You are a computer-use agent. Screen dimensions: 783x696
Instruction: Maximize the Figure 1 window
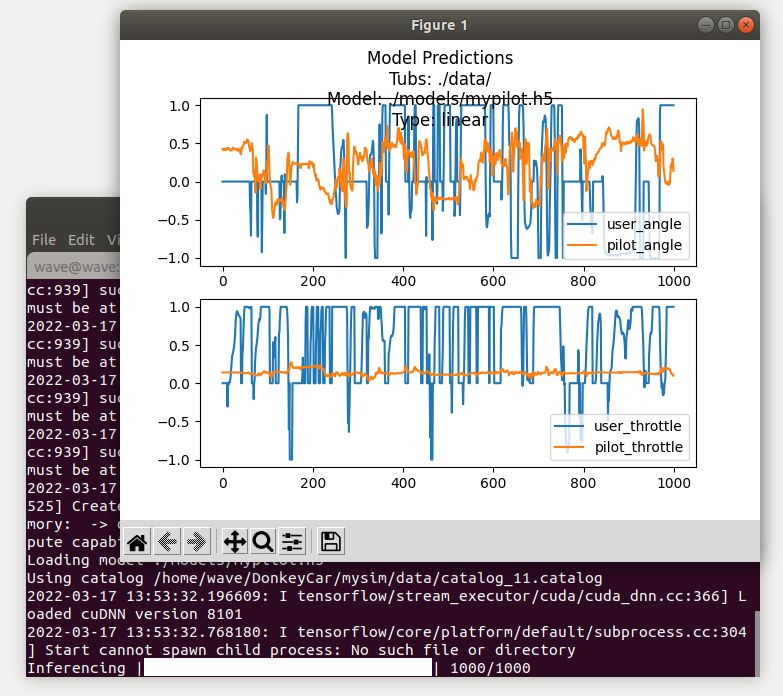click(x=726, y=25)
